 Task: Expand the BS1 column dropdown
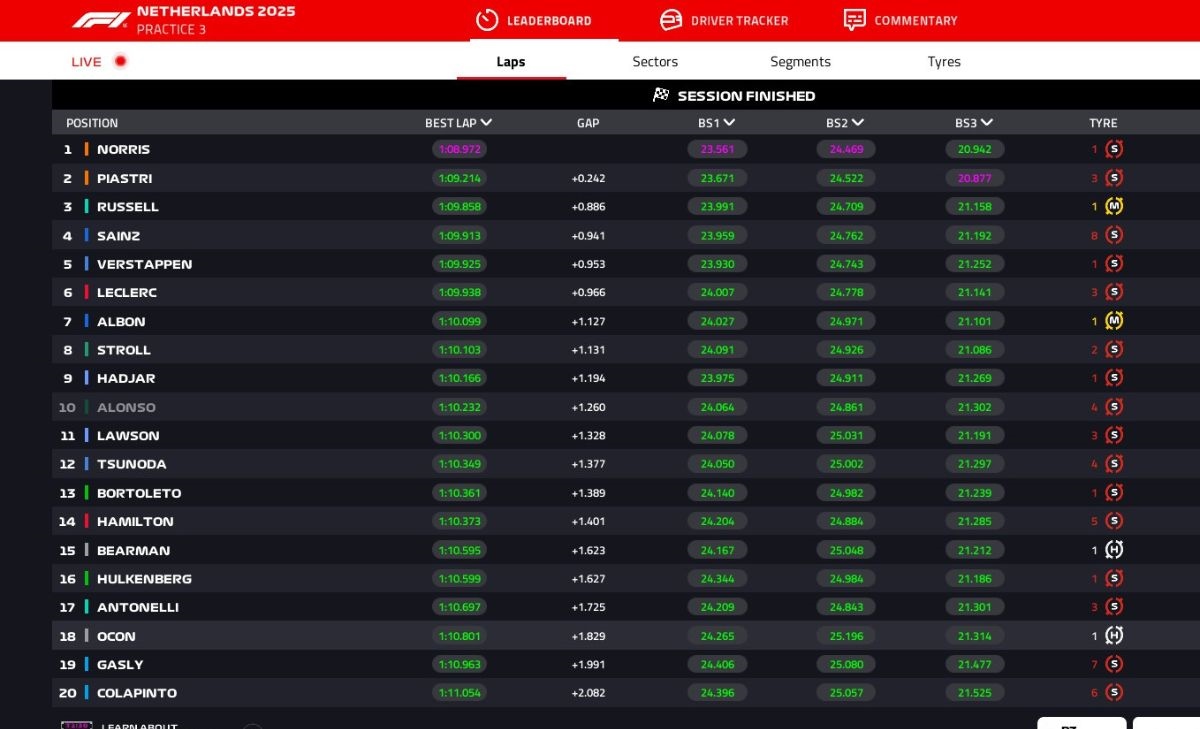coord(729,123)
